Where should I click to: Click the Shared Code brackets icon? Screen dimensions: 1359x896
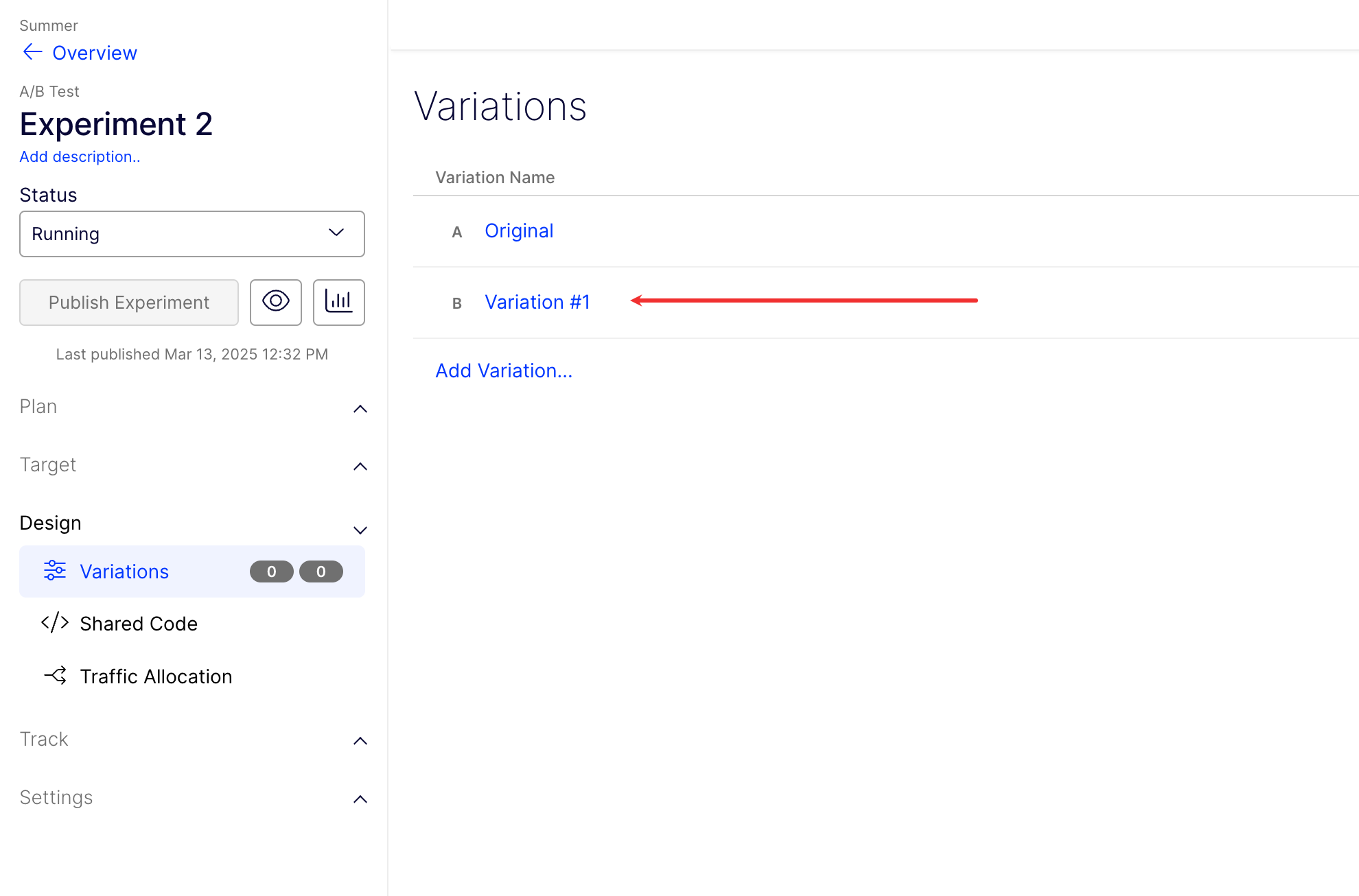[x=55, y=623]
